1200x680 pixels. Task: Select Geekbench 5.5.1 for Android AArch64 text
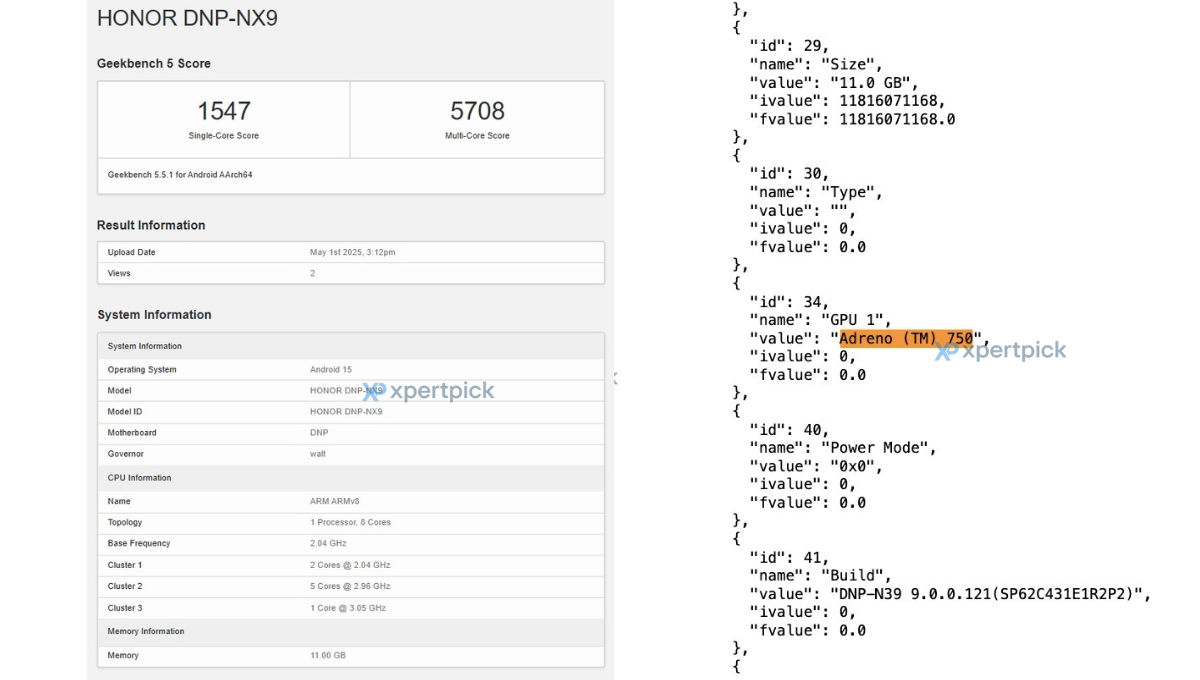coord(181,174)
